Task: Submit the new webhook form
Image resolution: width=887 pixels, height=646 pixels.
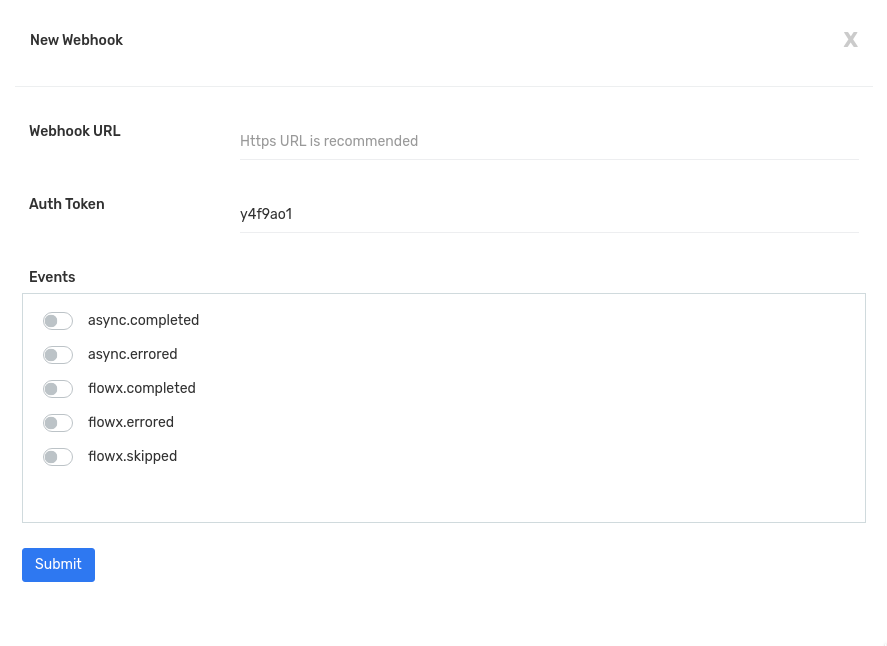Action: (x=58, y=565)
